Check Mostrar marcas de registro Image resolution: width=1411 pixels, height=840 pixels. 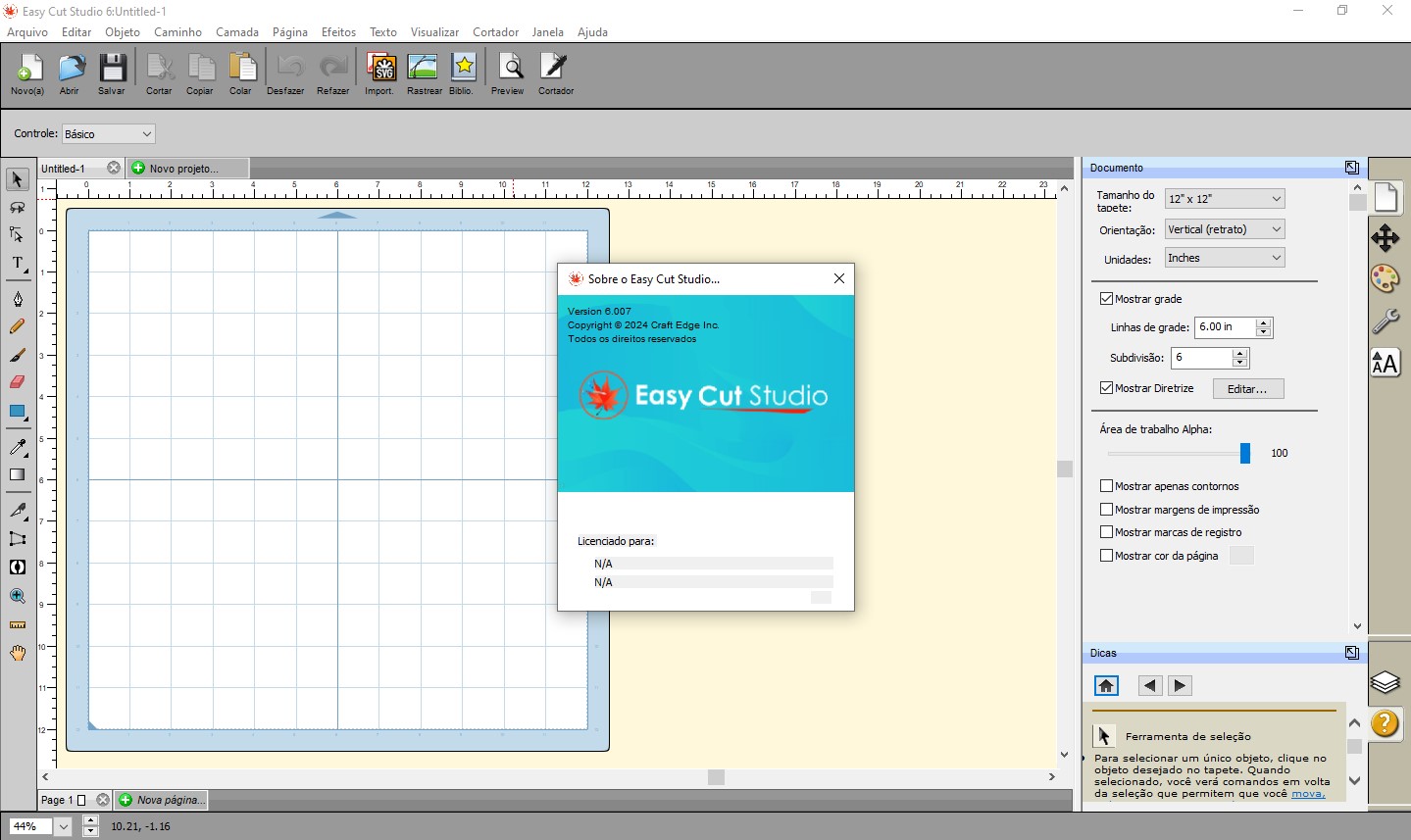[1106, 531]
